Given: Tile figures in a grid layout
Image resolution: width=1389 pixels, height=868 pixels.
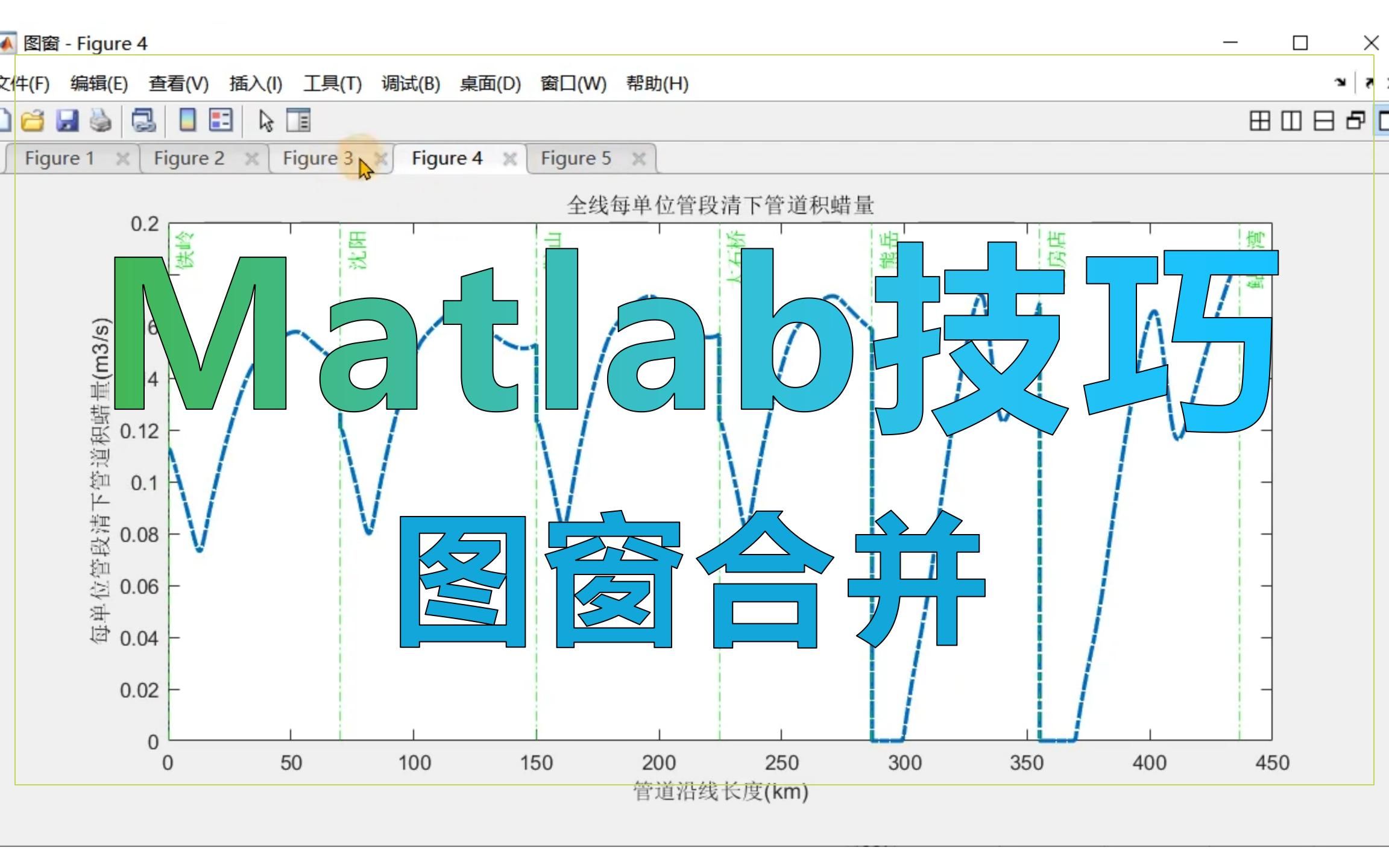Looking at the screenshot, I should [x=1259, y=121].
